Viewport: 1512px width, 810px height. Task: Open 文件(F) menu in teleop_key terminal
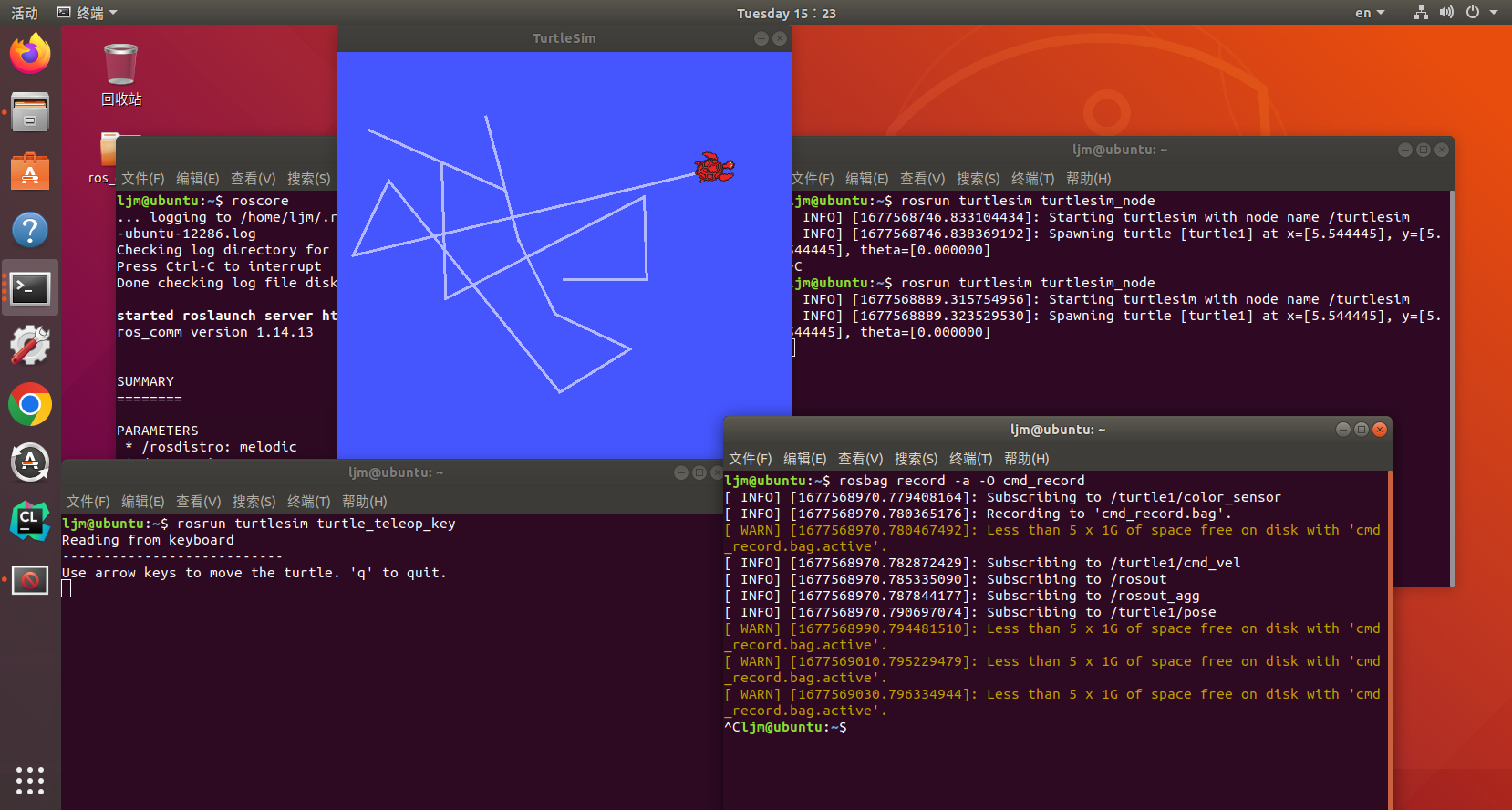click(88, 502)
